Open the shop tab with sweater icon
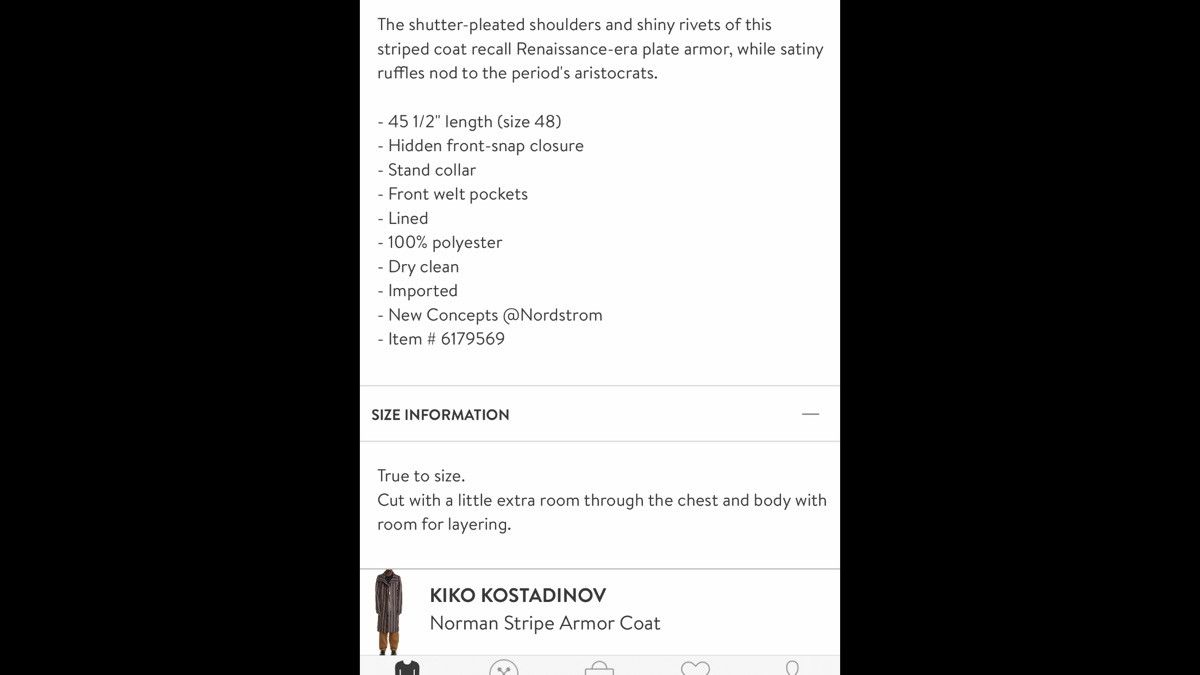 pyautogui.click(x=407, y=668)
